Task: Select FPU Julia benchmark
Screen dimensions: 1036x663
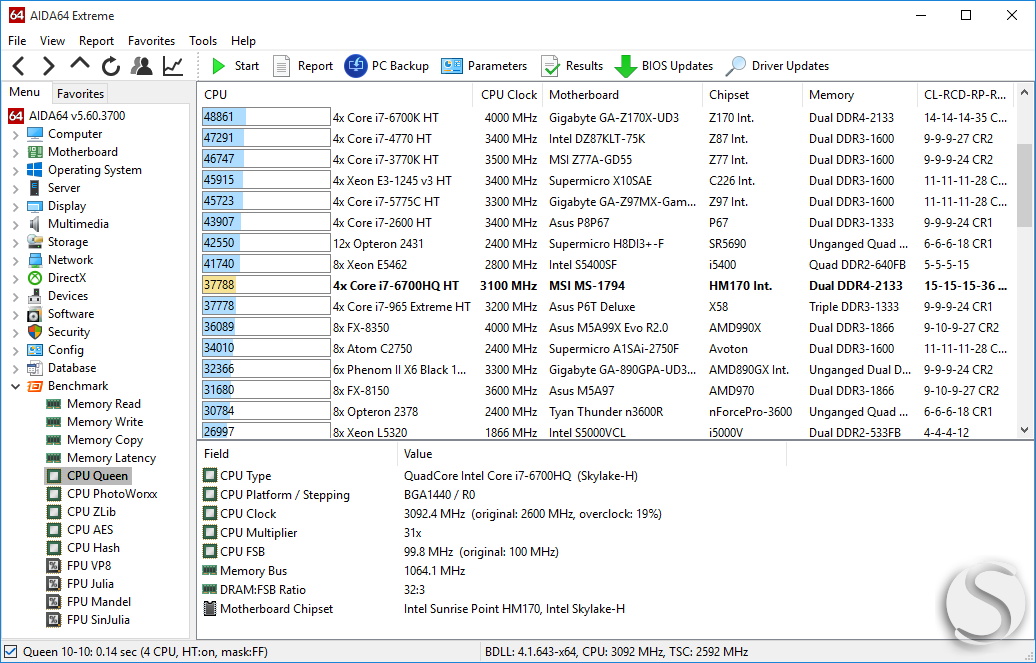Action: 90,584
